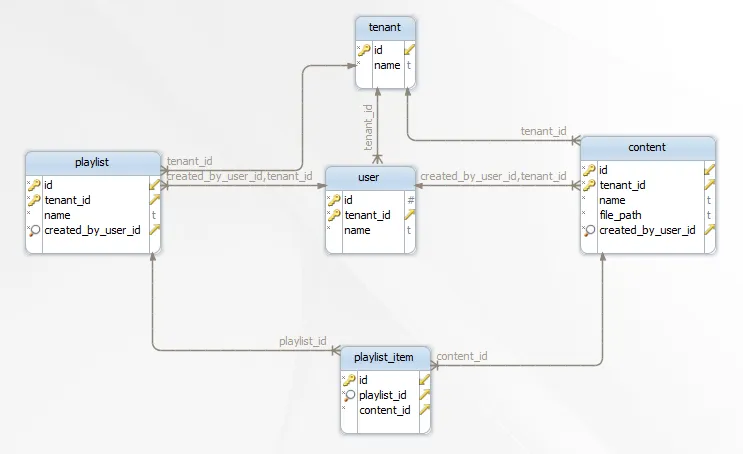This screenshot has height=454, width=743.
Task: Click the foreign key arrow on playlist_item content_id
Action: (425, 409)
